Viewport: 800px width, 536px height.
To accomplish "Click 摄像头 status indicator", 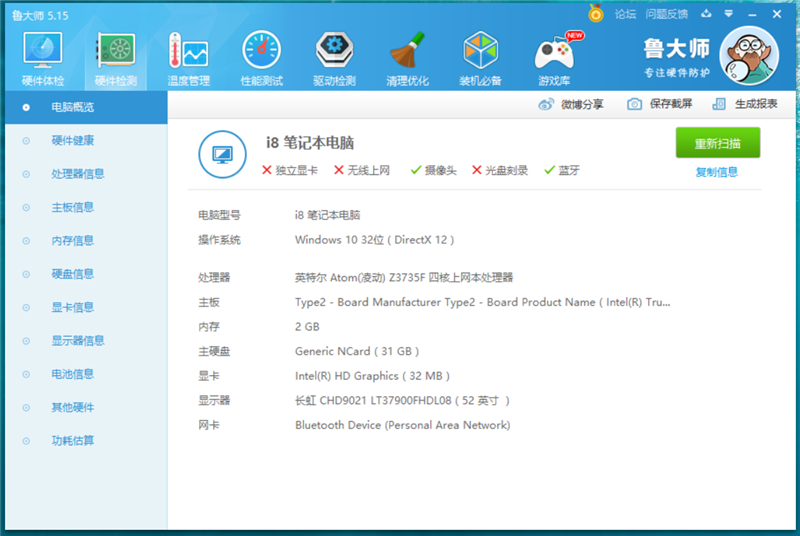I will [x=433, y=170].
